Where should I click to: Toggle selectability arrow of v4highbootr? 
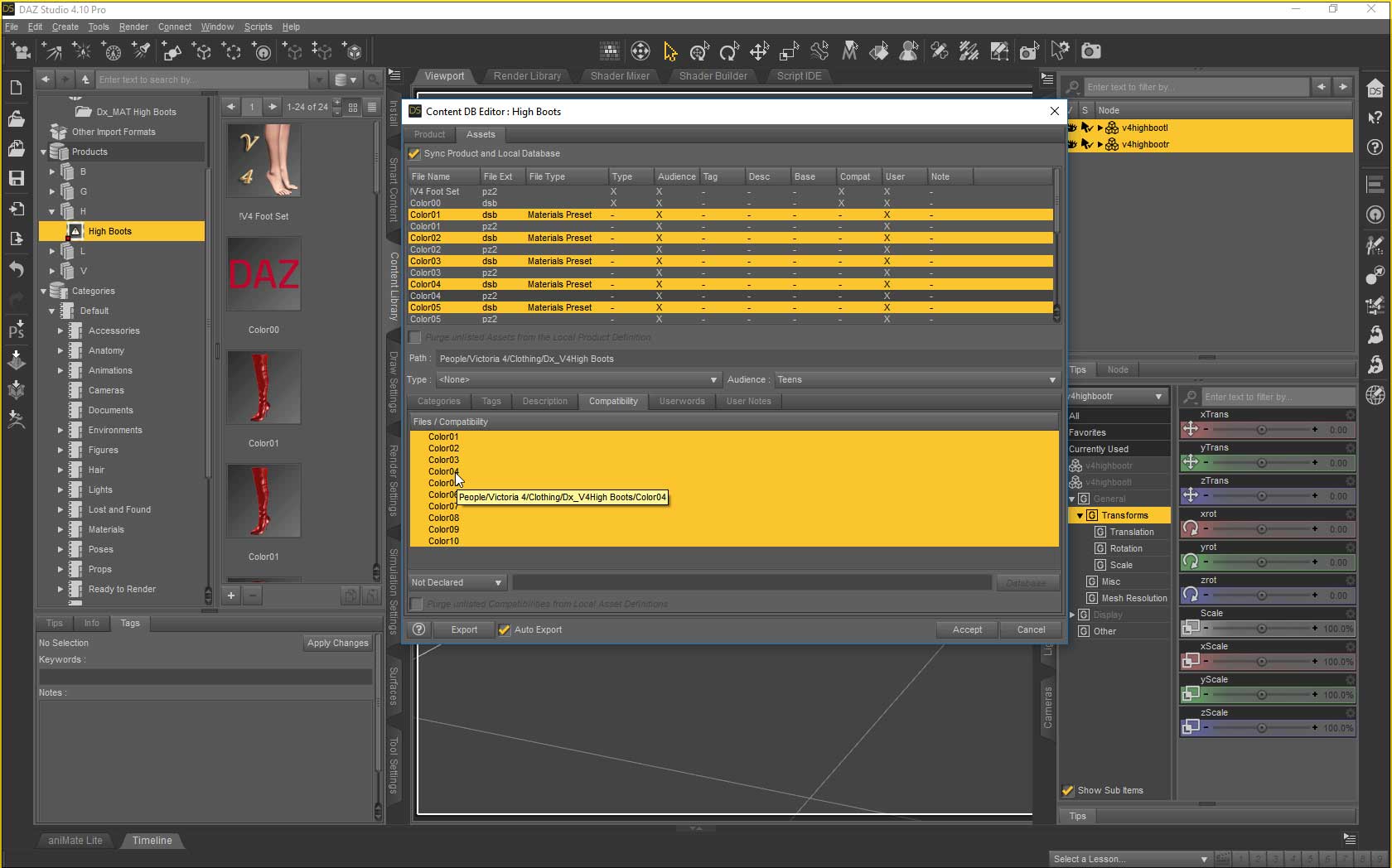(x=1087, y=144)
